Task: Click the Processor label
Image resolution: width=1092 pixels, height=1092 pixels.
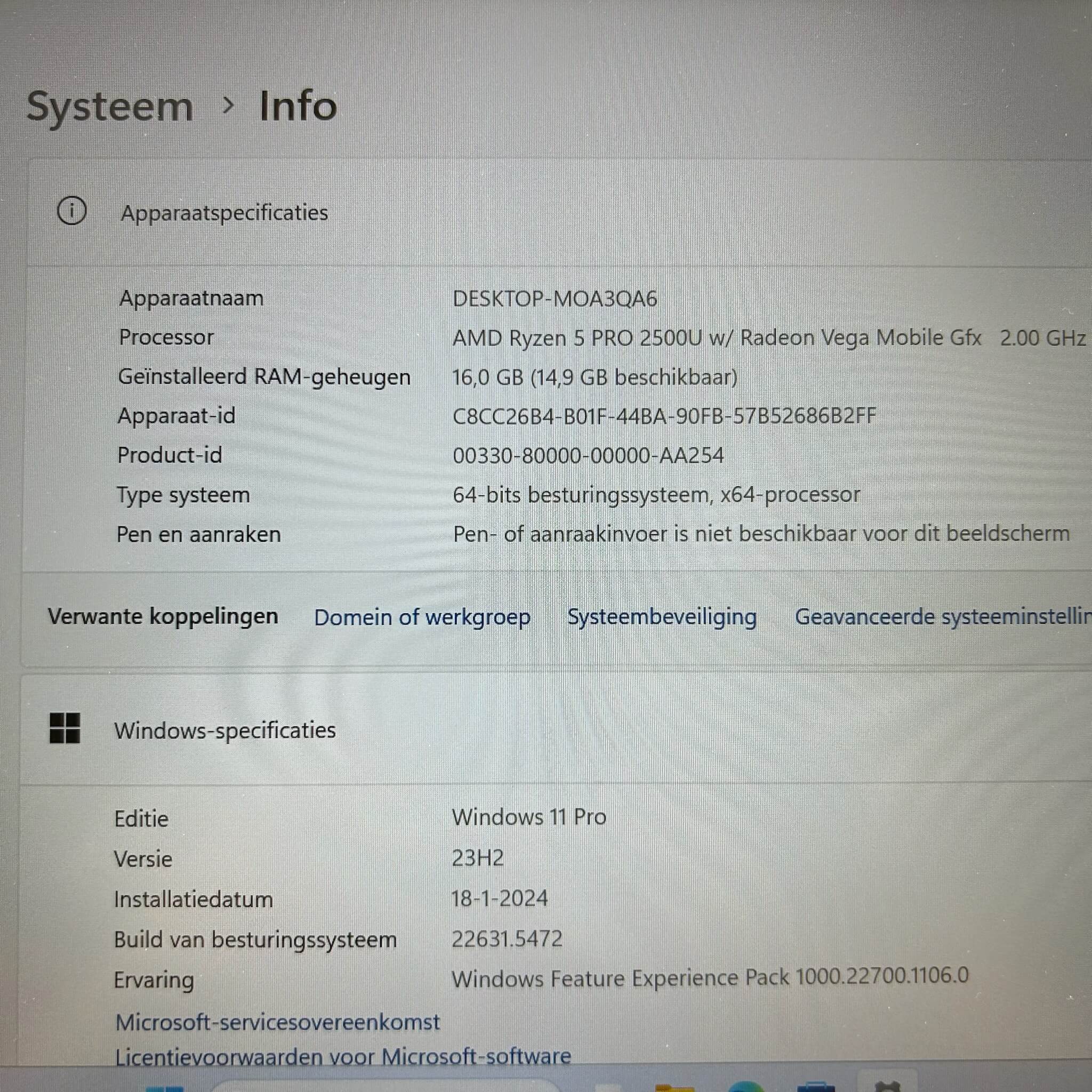Action: [x=166, y=337]
